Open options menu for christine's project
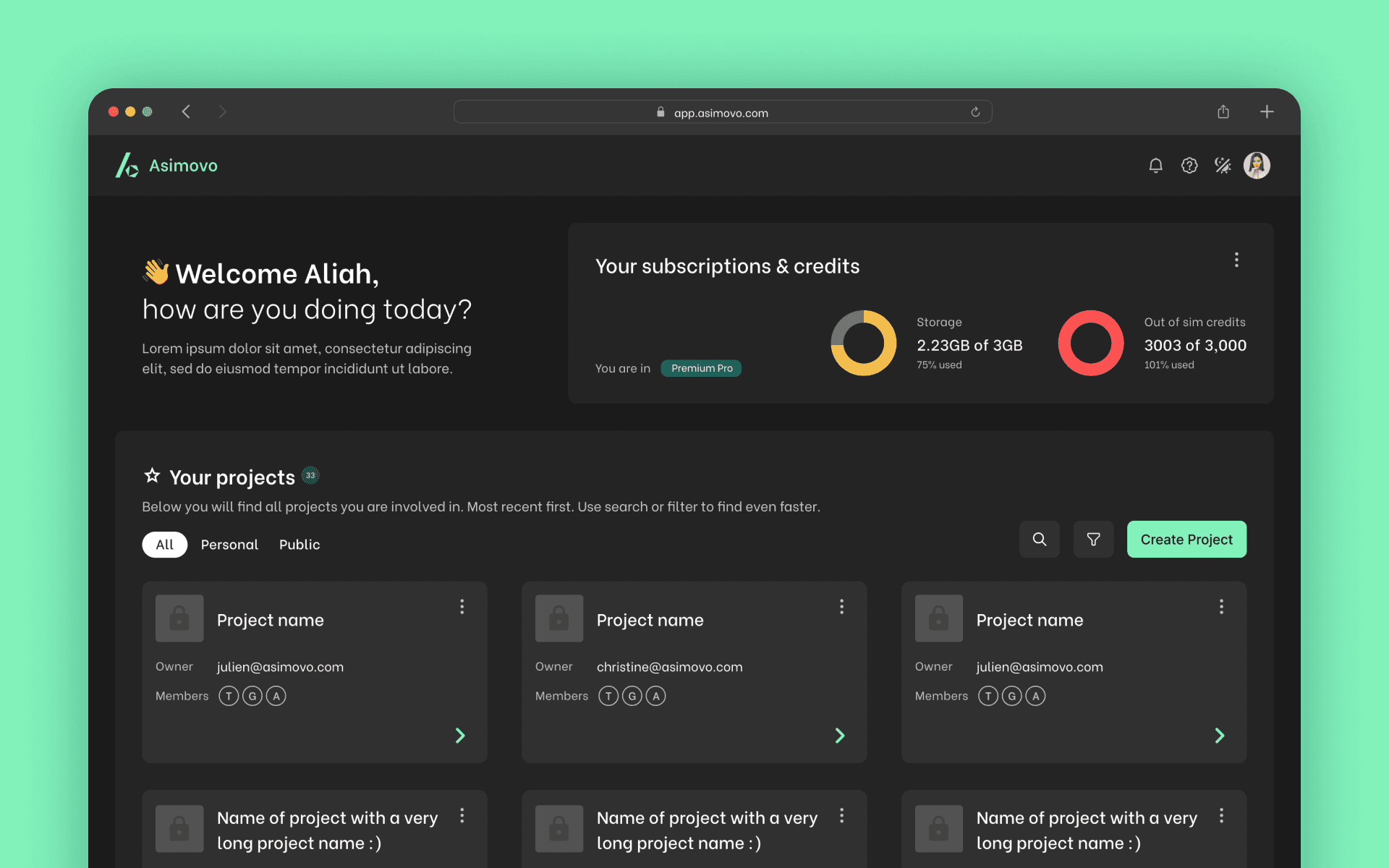Viewport: 1389px width, 868px height. tap(841, 607)
